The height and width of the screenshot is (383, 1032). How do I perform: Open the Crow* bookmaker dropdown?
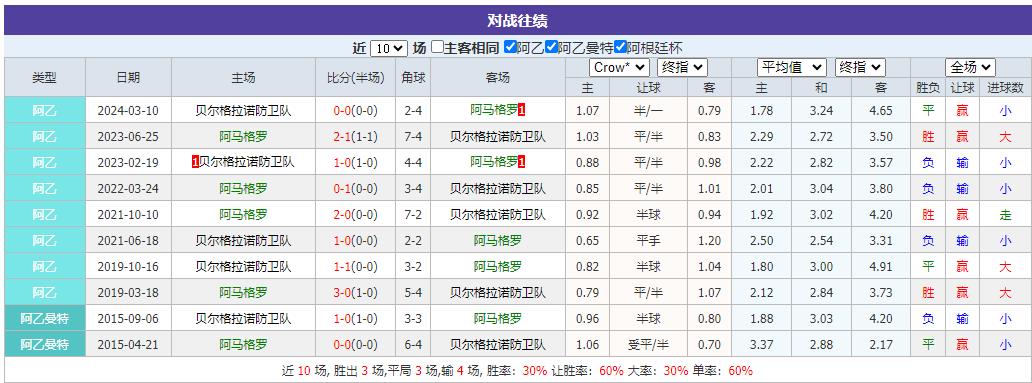(619, 67)
